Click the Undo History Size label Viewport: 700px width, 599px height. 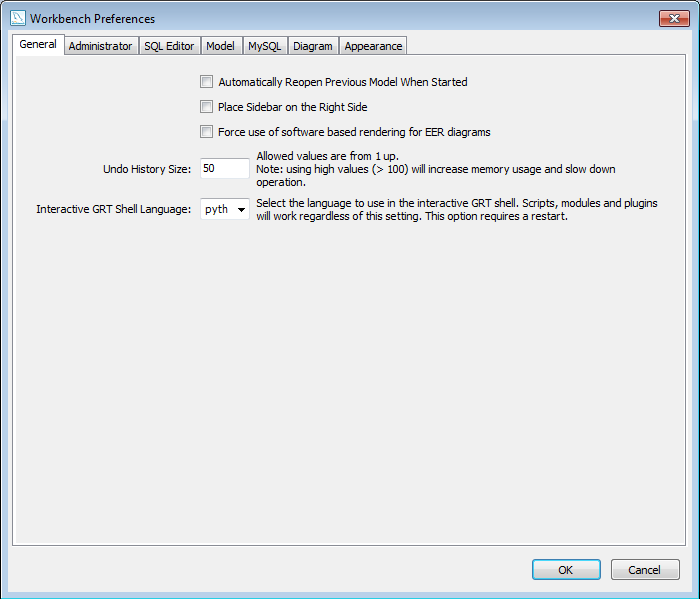147,169
